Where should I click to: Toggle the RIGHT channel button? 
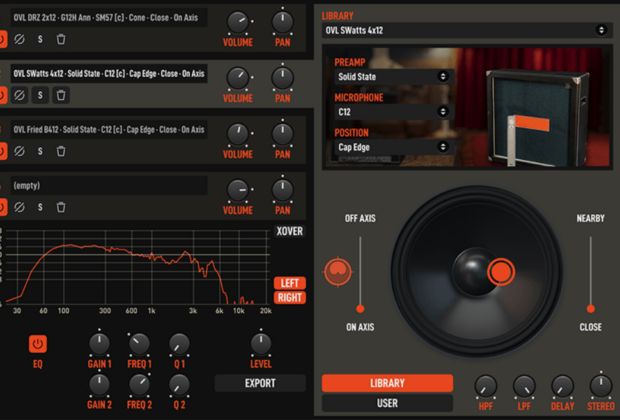[x=289, y=297]
